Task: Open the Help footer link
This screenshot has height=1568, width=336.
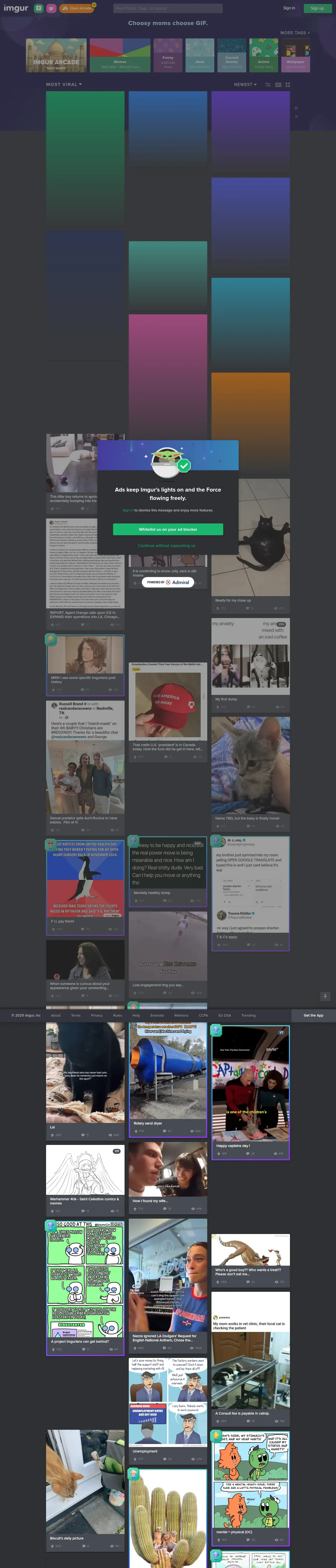Action: 136,1015
